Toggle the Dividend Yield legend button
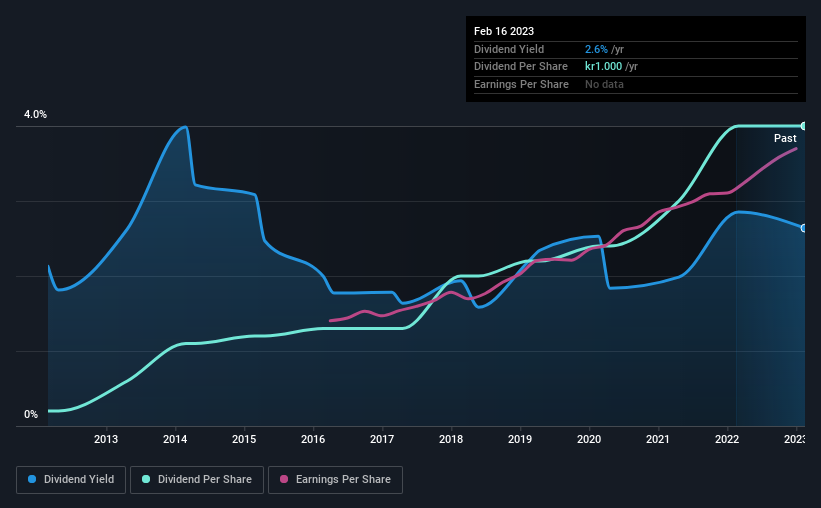This screenshot has width=821, height=508. (x=71, y=480)
